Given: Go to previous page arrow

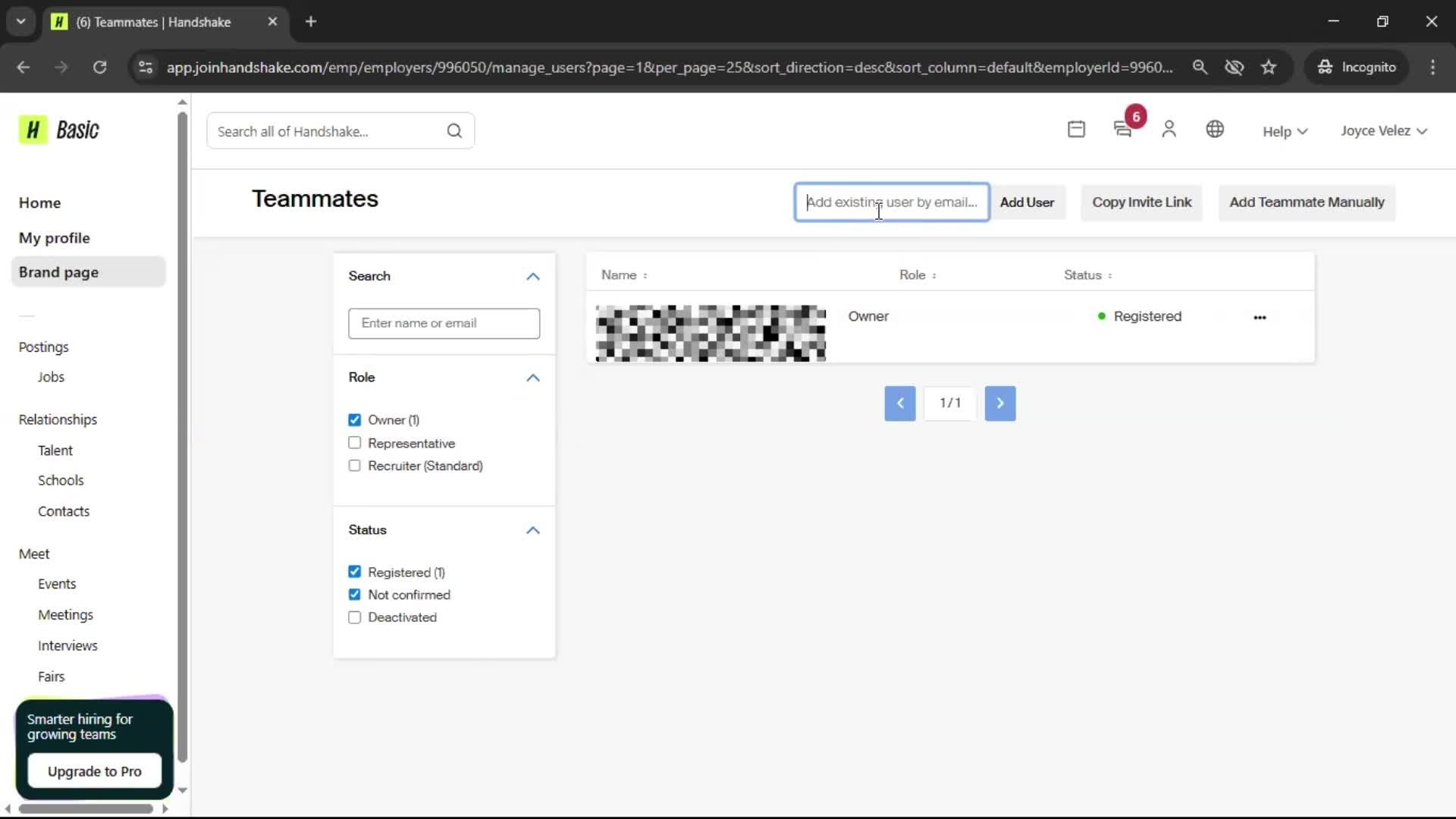Looking at the screenshot, I should tap(900, 403).
